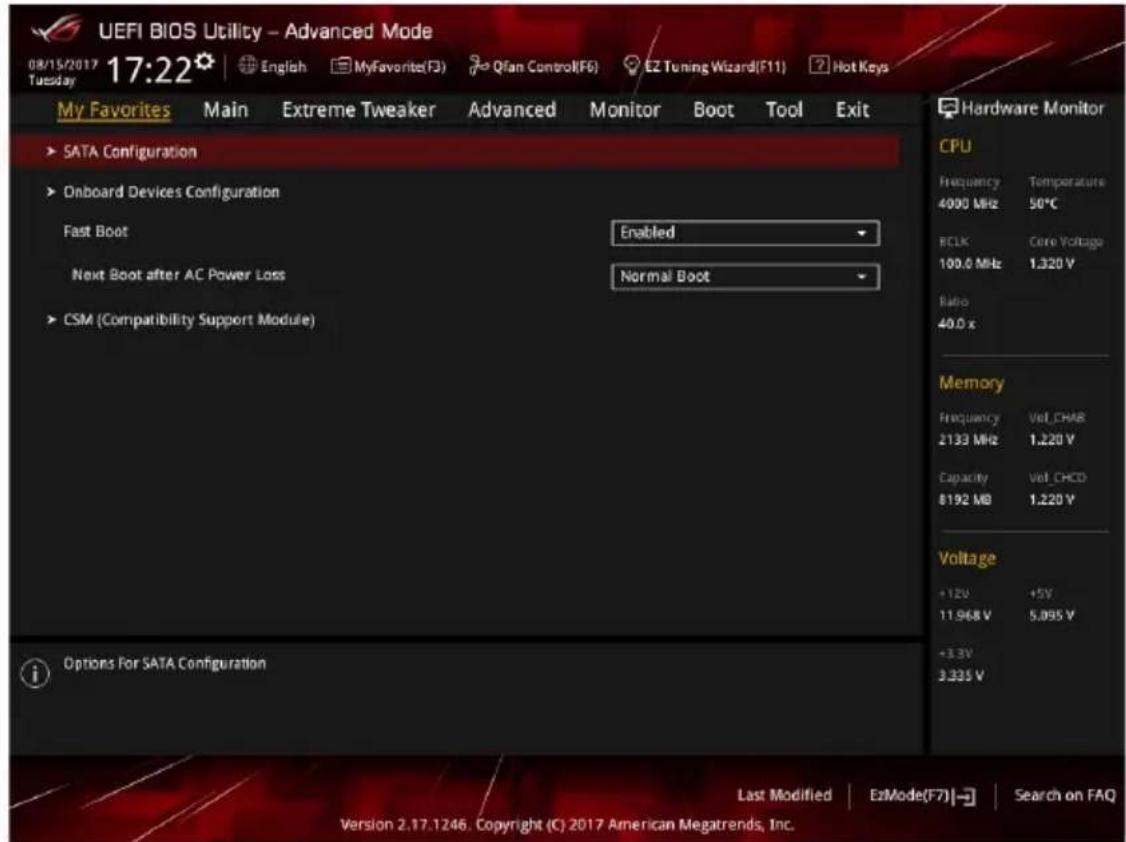Expand CSM (Compatibility Support Module) submenu
Screen dimensions: 1126x842
(x=181, y=319)
